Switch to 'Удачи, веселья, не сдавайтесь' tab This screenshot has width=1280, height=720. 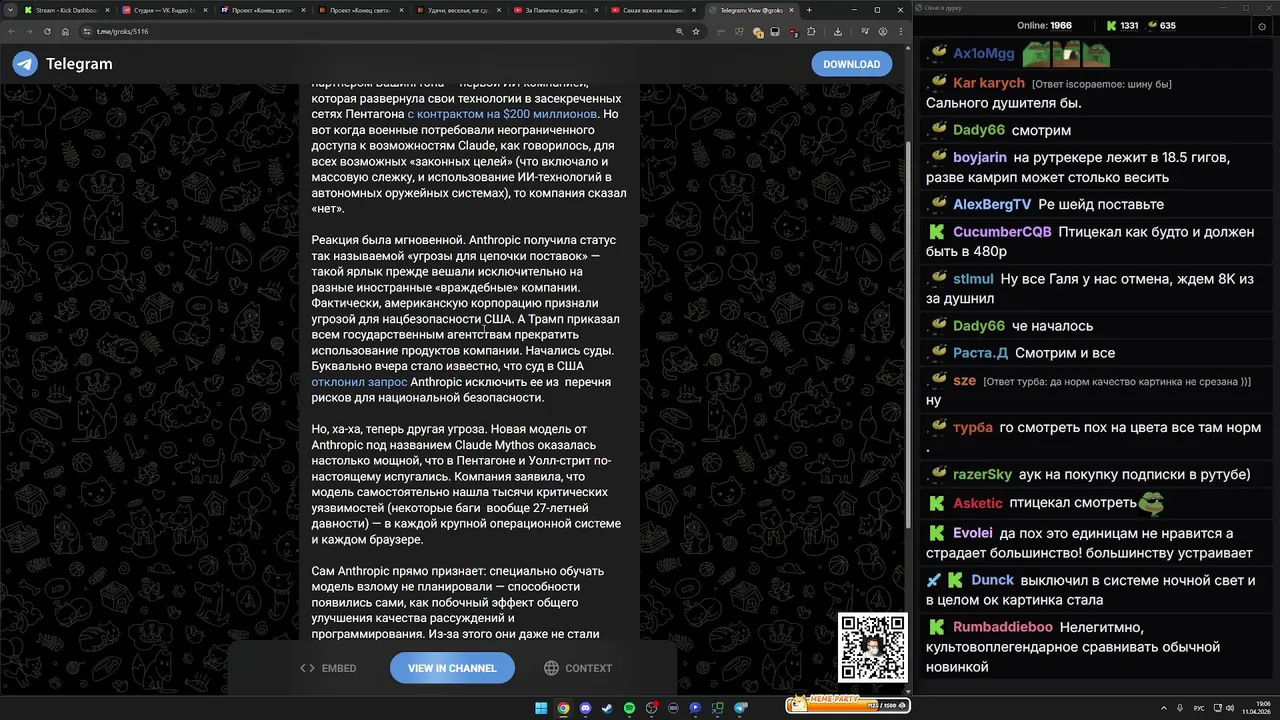pos(457,10)
